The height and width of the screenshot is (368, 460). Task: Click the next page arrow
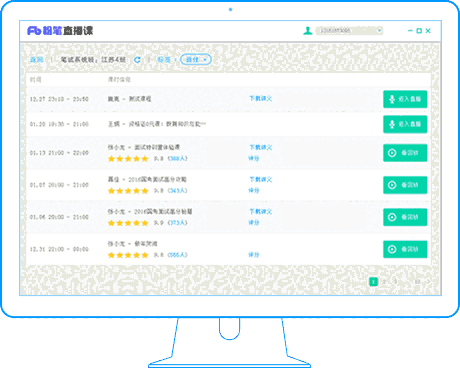[x=429, y=282]
